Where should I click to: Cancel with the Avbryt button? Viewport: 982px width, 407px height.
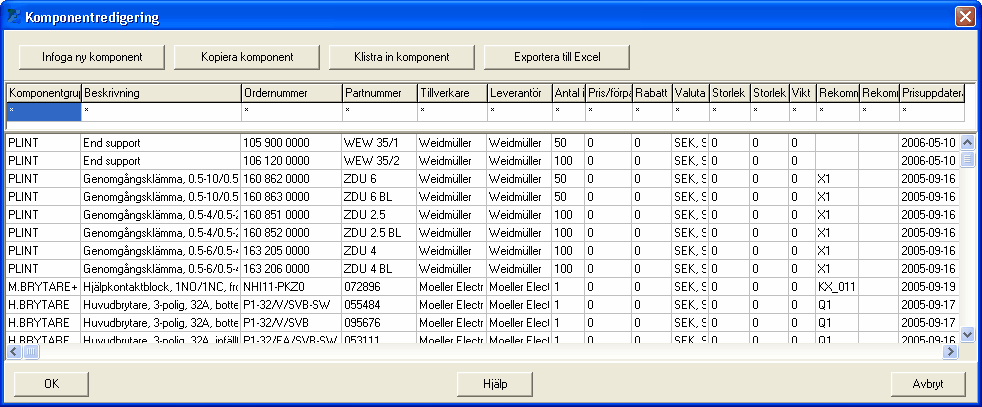click(x=928, y=384)
